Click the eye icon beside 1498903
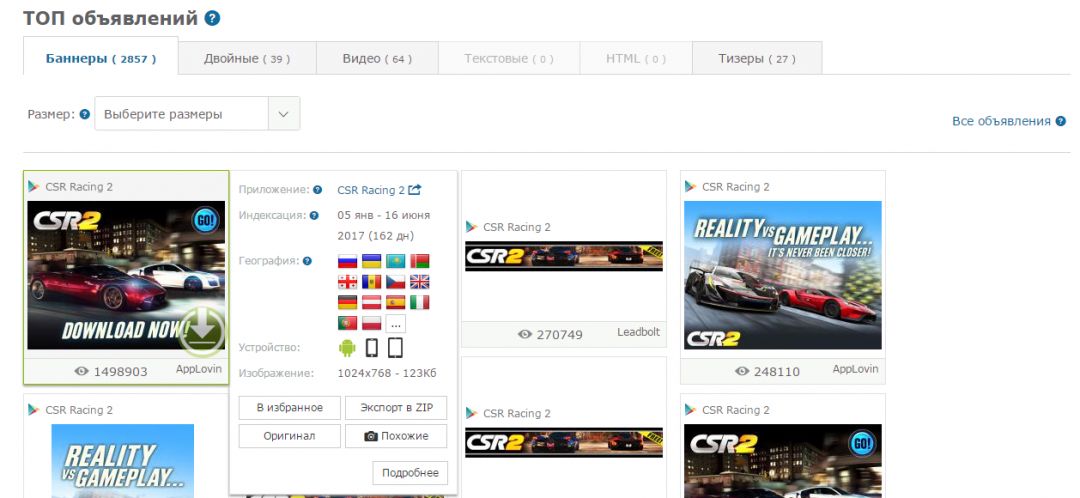1080x498 pixels. click(82, 371)
